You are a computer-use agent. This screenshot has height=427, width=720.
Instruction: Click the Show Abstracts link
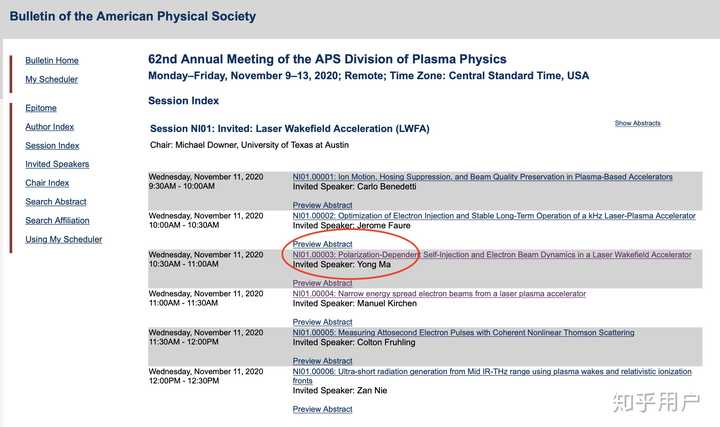click(x=637, y=123)
